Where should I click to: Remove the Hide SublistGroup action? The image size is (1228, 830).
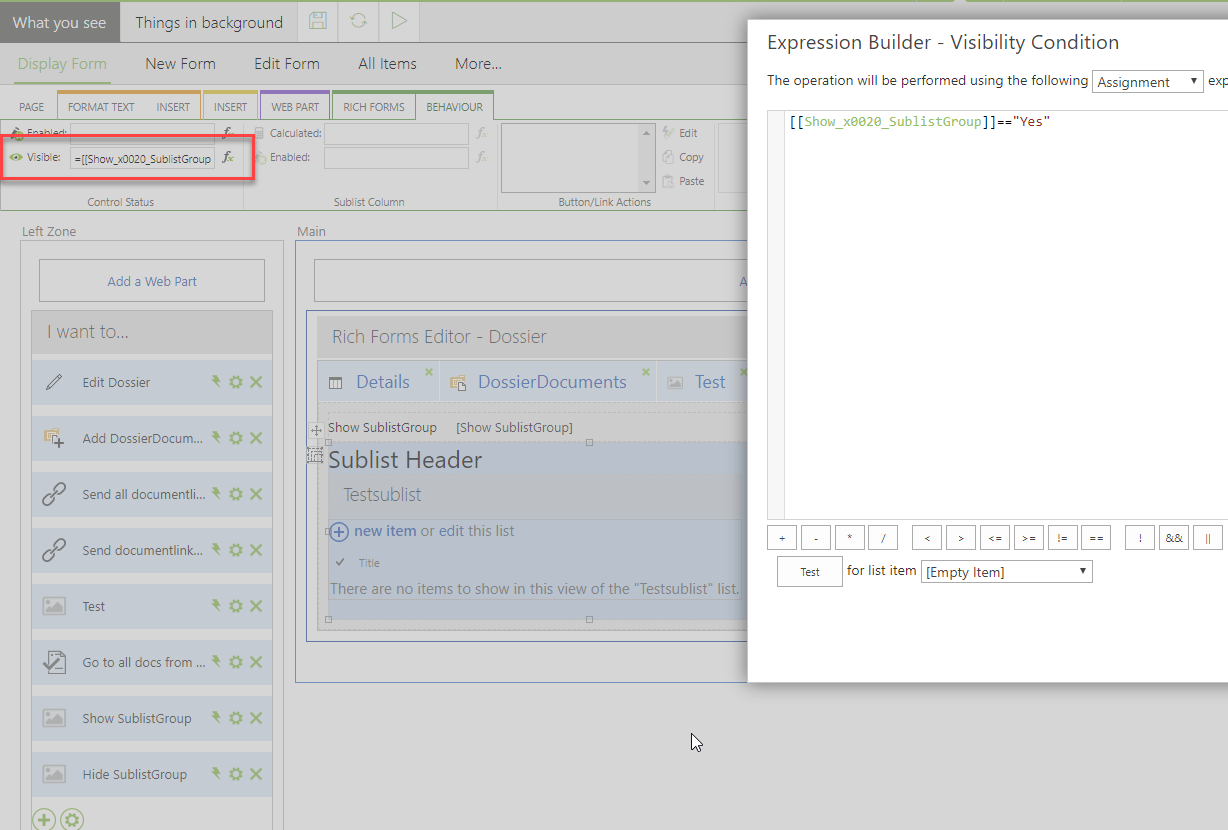(256, 774)
